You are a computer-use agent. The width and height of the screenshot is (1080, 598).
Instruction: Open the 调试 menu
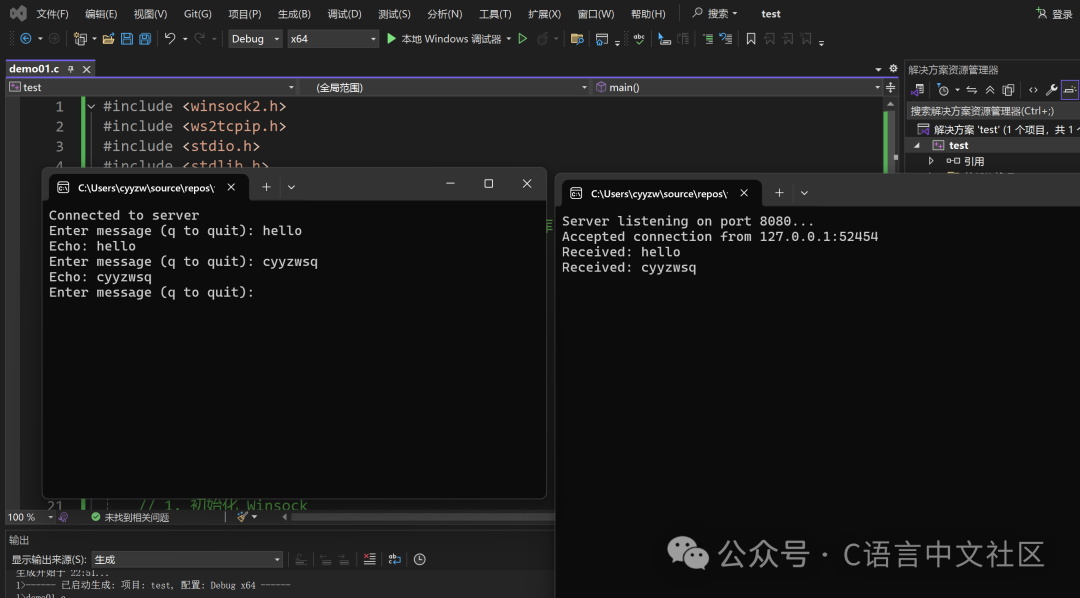343,13
